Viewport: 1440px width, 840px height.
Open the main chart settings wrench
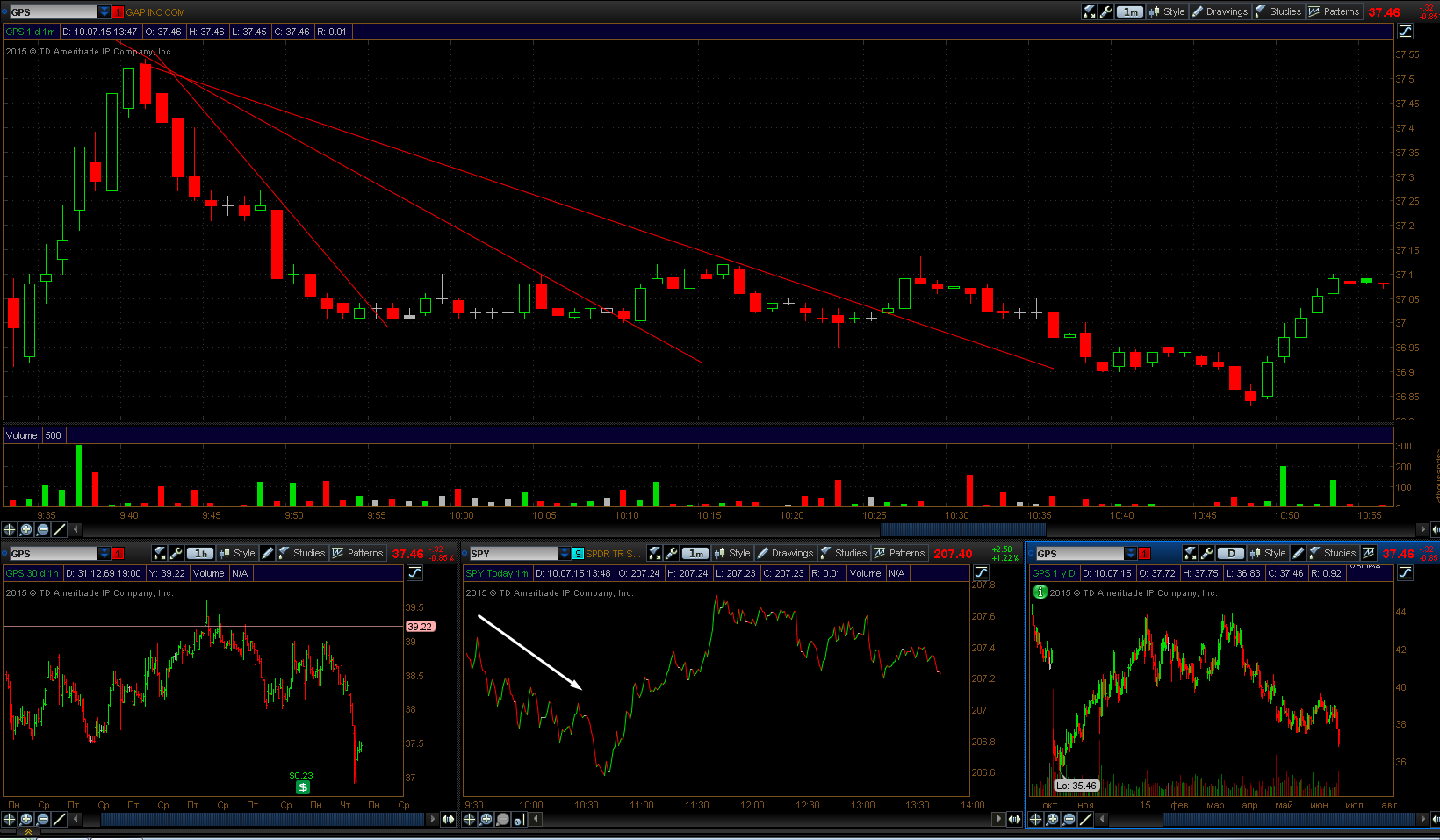1106,11
